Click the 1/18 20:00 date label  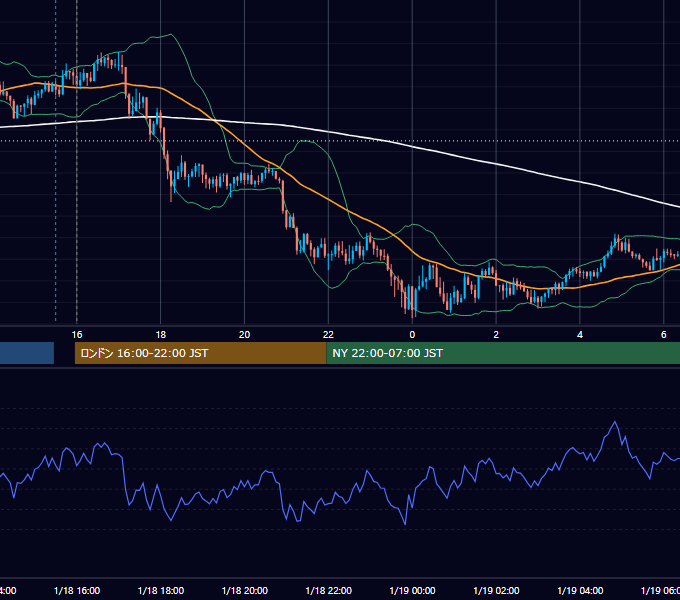click(245, 590)
